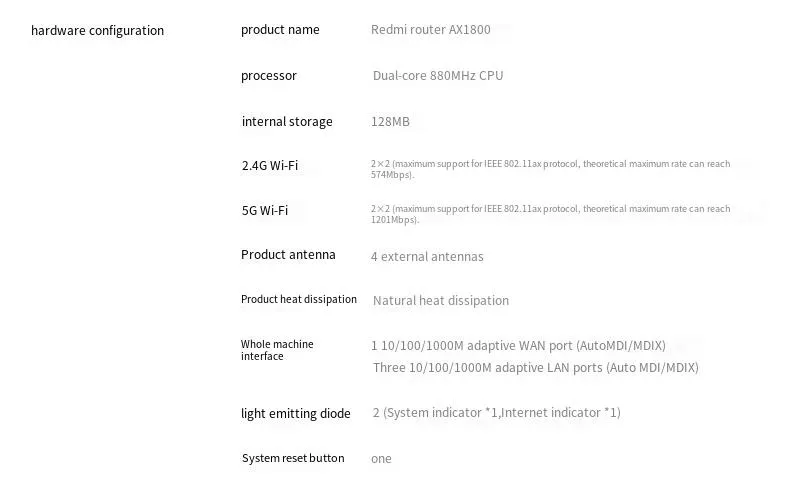Viewport: 800px width, 488px height.
Task: Click the 574Mbps 2.4G description text
Action: pos(551,169)
